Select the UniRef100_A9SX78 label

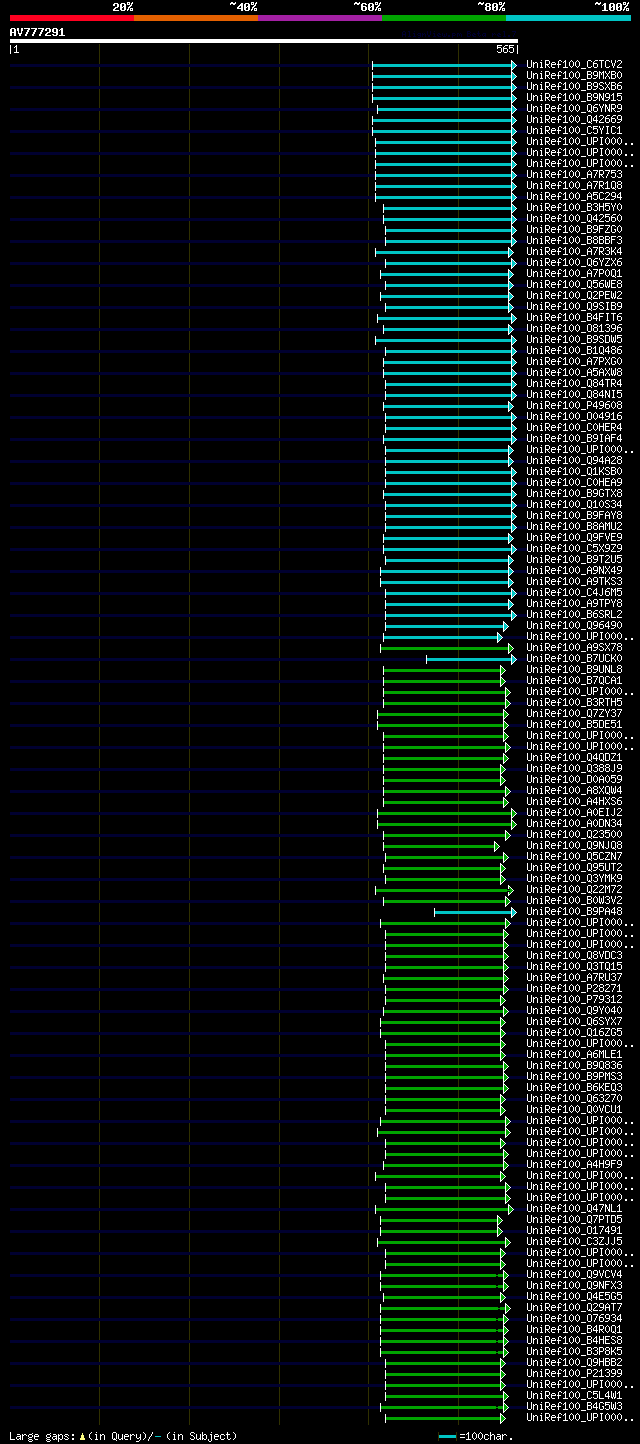[574, 647]
